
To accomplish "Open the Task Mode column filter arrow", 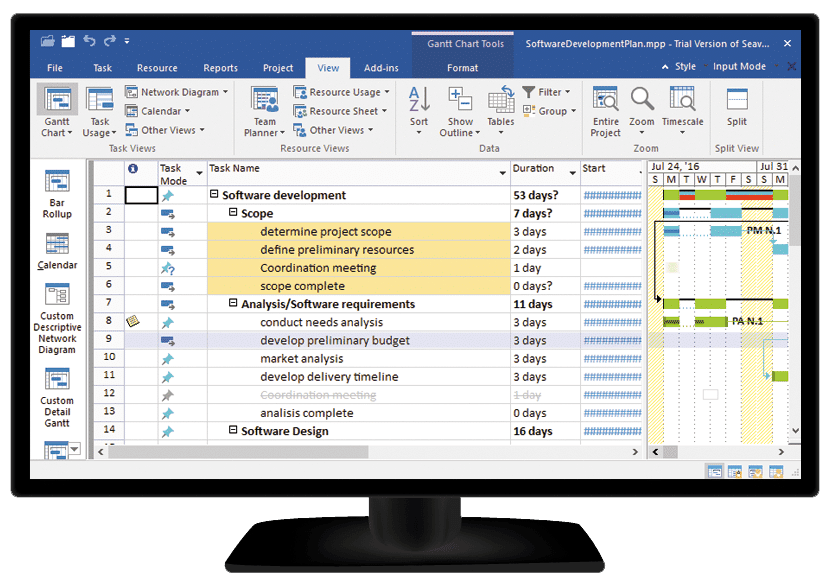I will [x=199, y=173].
